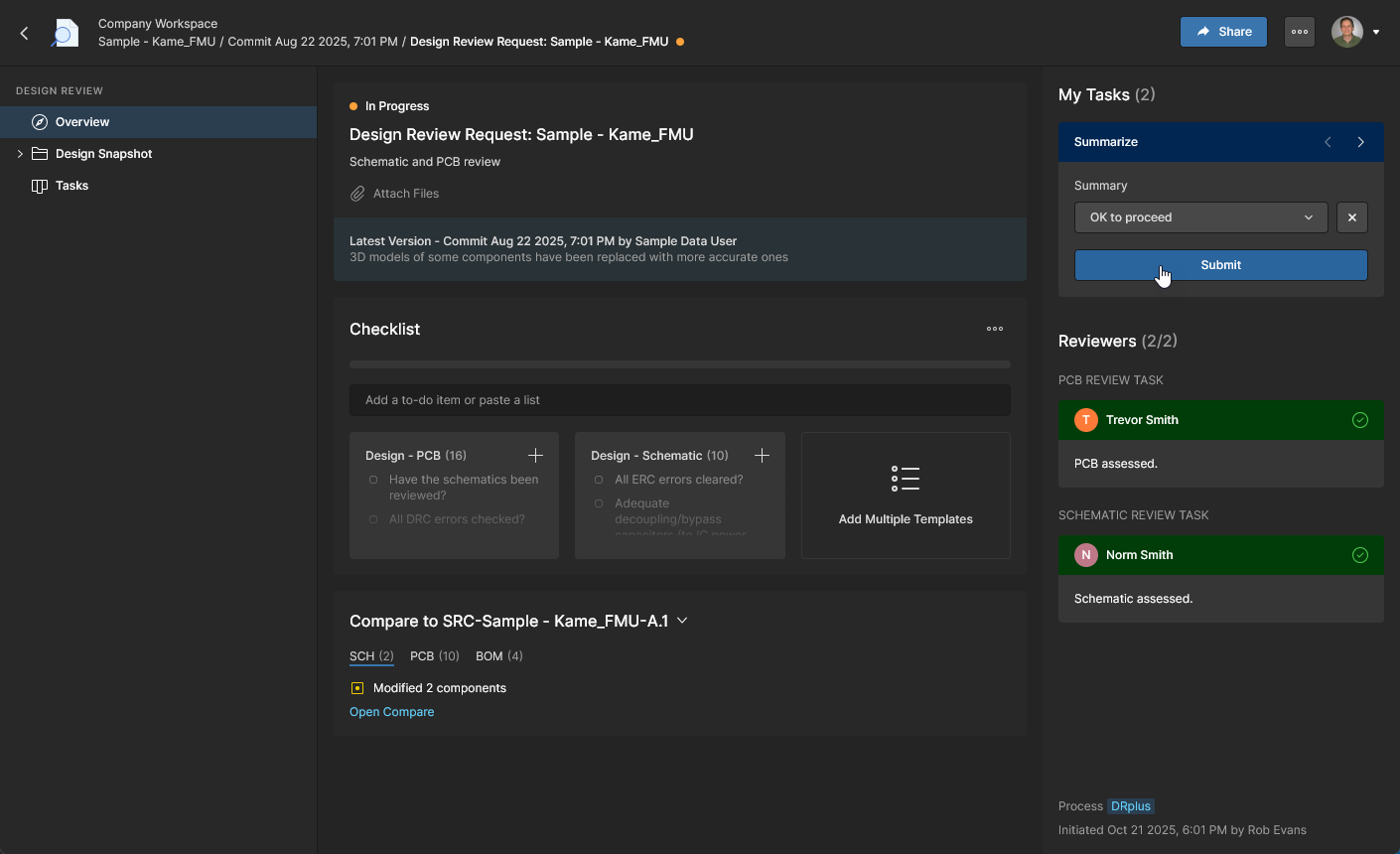Screen dimensions: 1400x854
Task: Expand the Design Snapshot tree node
Action: coord(20,154)
